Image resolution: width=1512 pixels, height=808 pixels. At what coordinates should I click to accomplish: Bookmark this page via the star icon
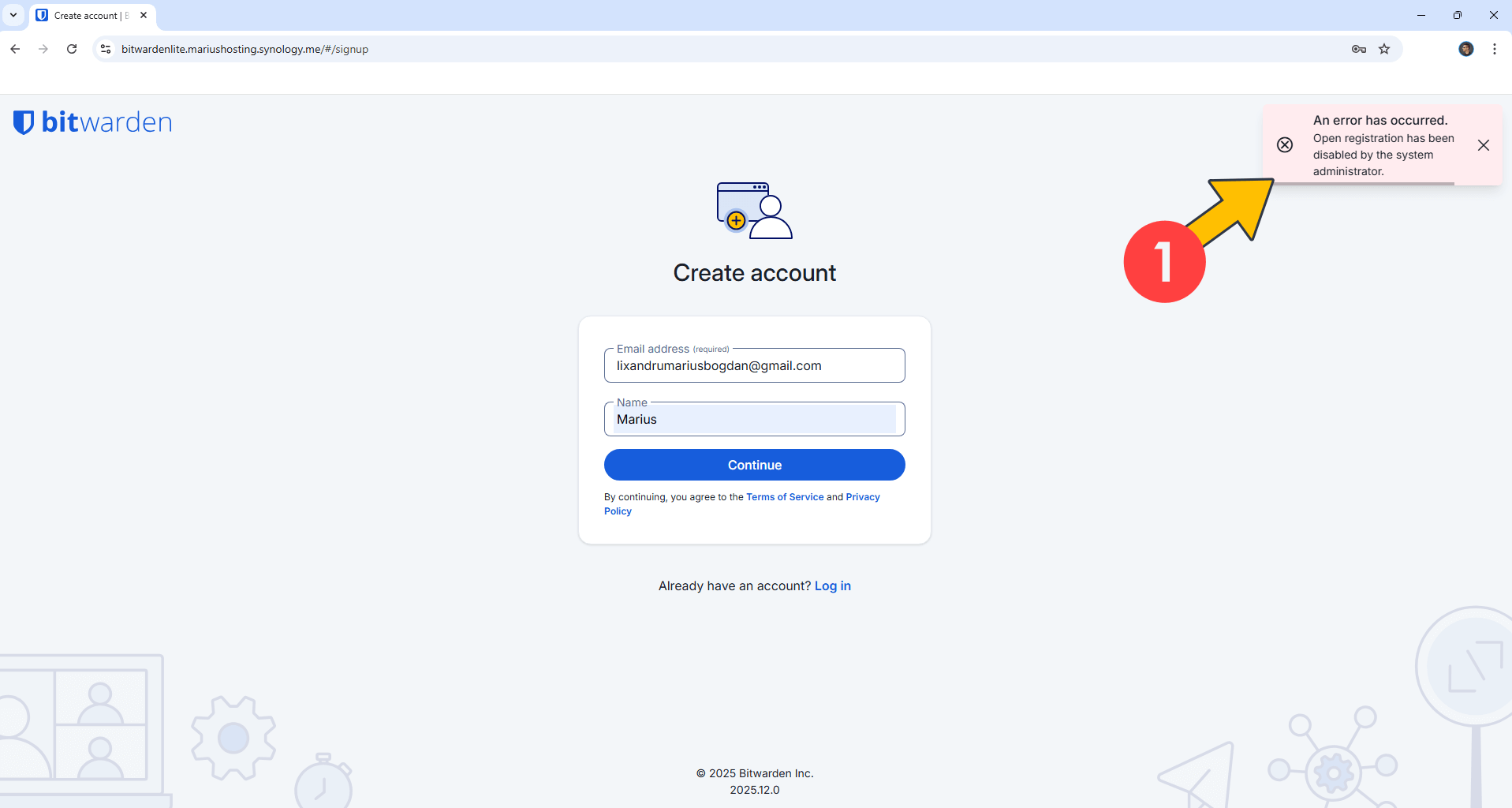point(1384,49)
